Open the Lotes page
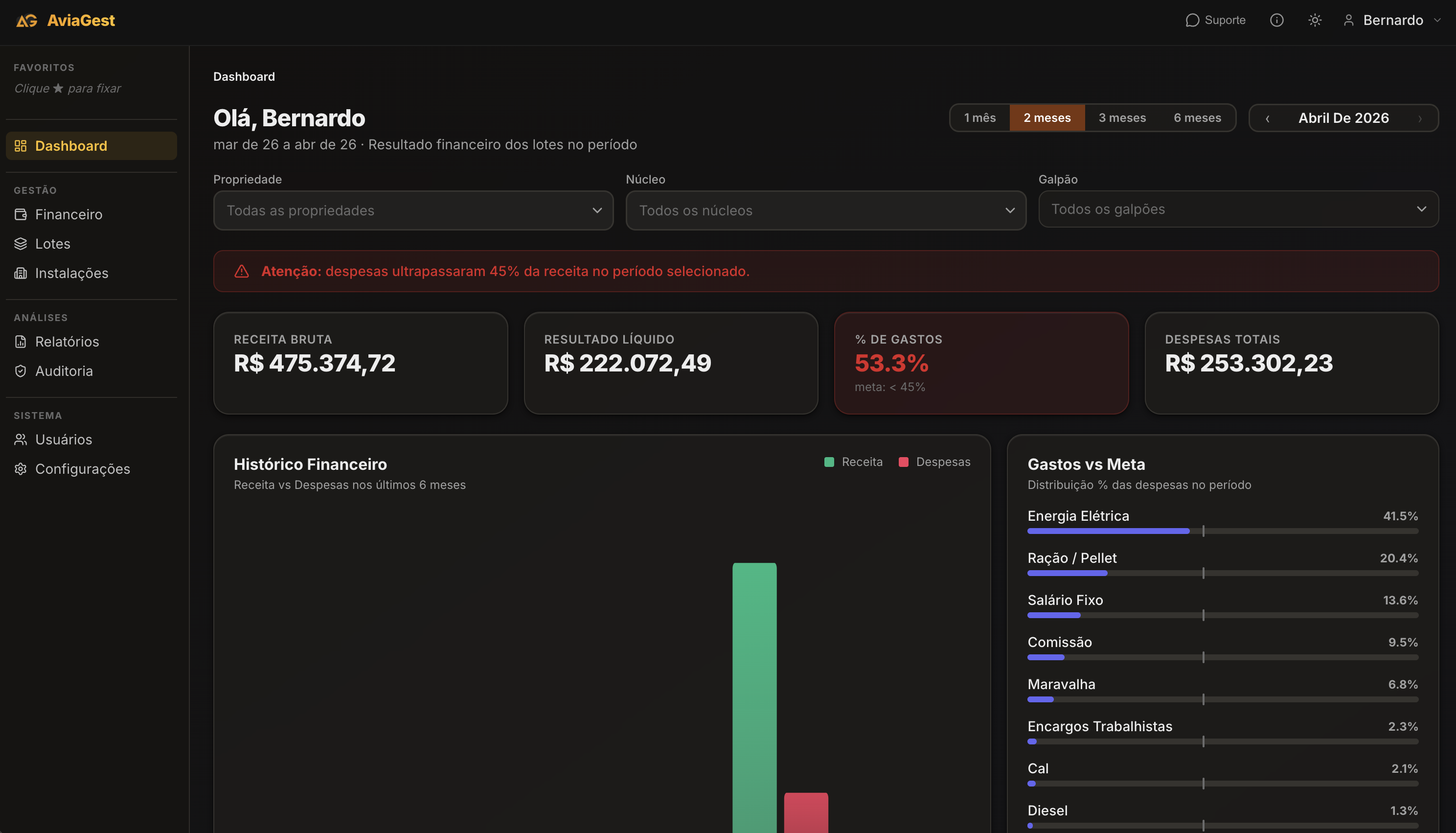 pyautogui.click(x=91, y=244)
